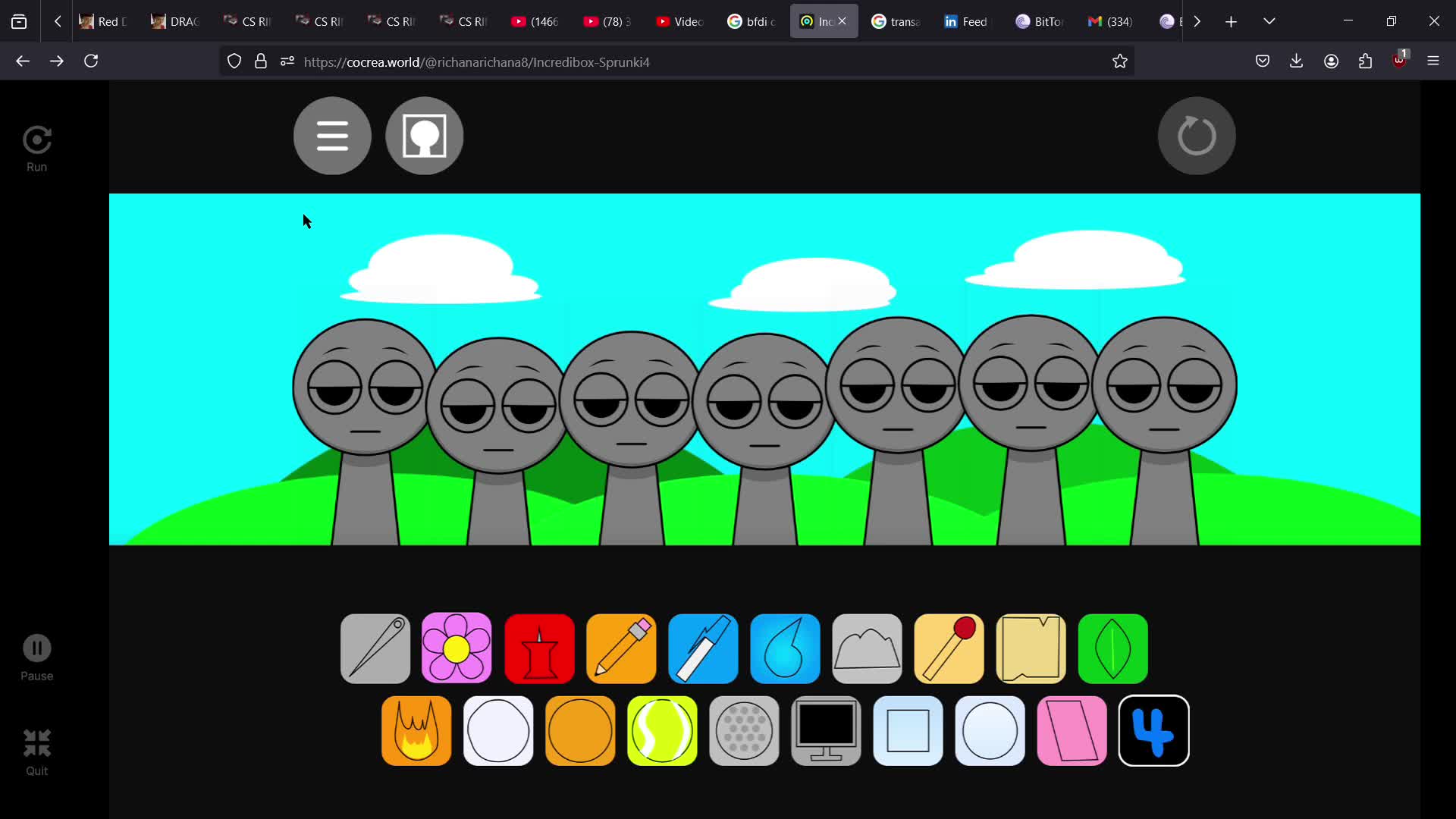Click the character portrait button beside the menu
Screen dimensions: 1456x819
click(424, 136)
